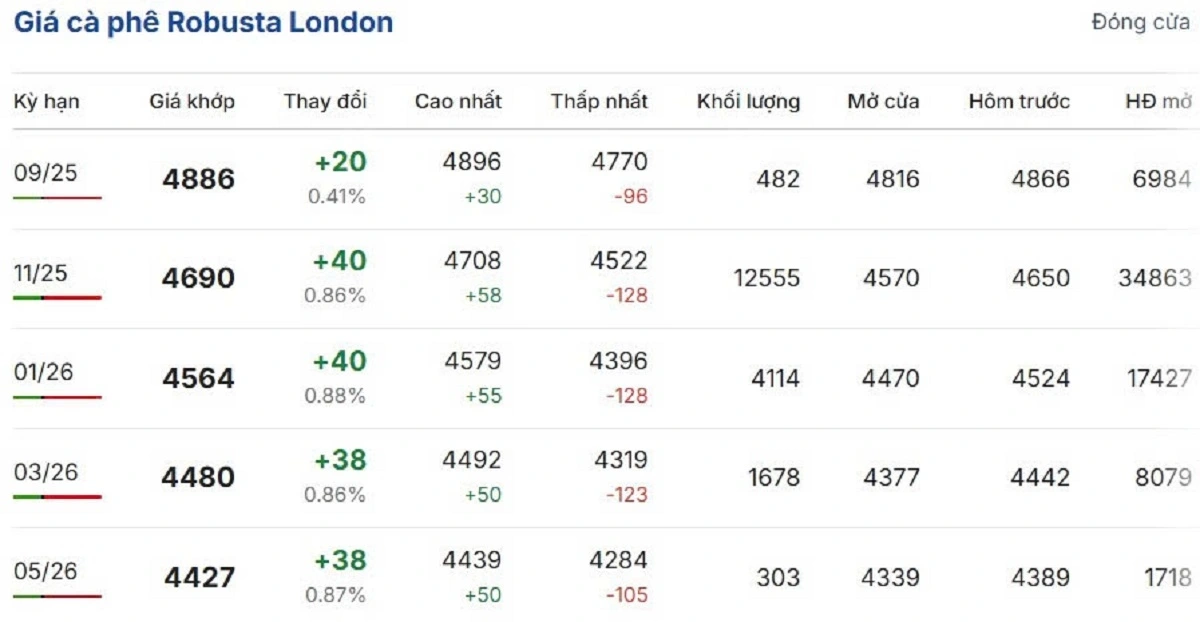
Task: Open the 11/25 contract term
Action: [x=41, y=273]
